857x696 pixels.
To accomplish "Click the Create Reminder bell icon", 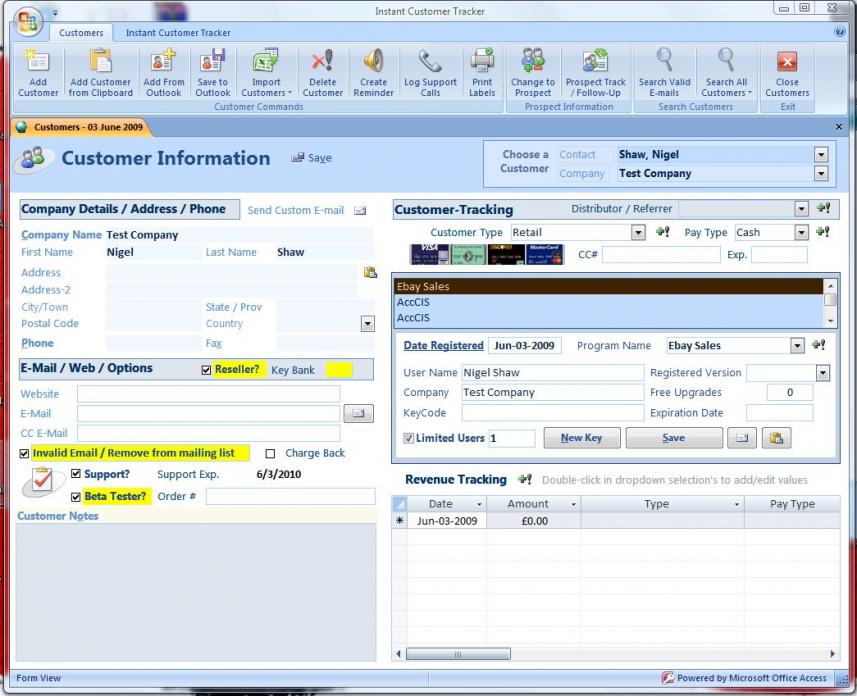I will coord(373,61).
